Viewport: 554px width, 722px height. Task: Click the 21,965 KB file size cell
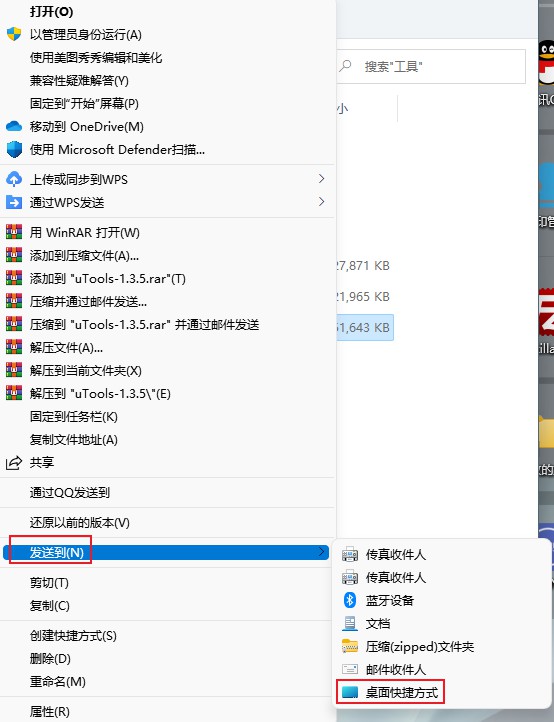(363, 297)
